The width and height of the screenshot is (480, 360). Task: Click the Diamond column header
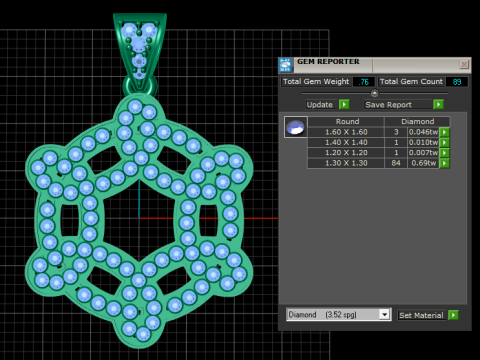(x=417, y=122)
